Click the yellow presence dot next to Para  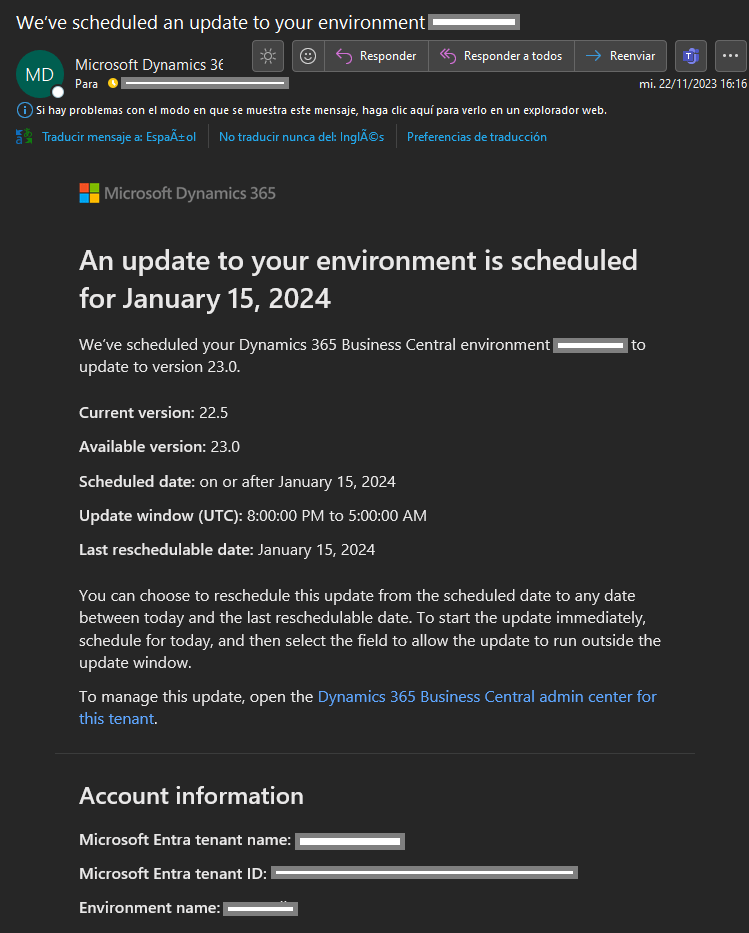pyautogui.click(x=113, y=84)
